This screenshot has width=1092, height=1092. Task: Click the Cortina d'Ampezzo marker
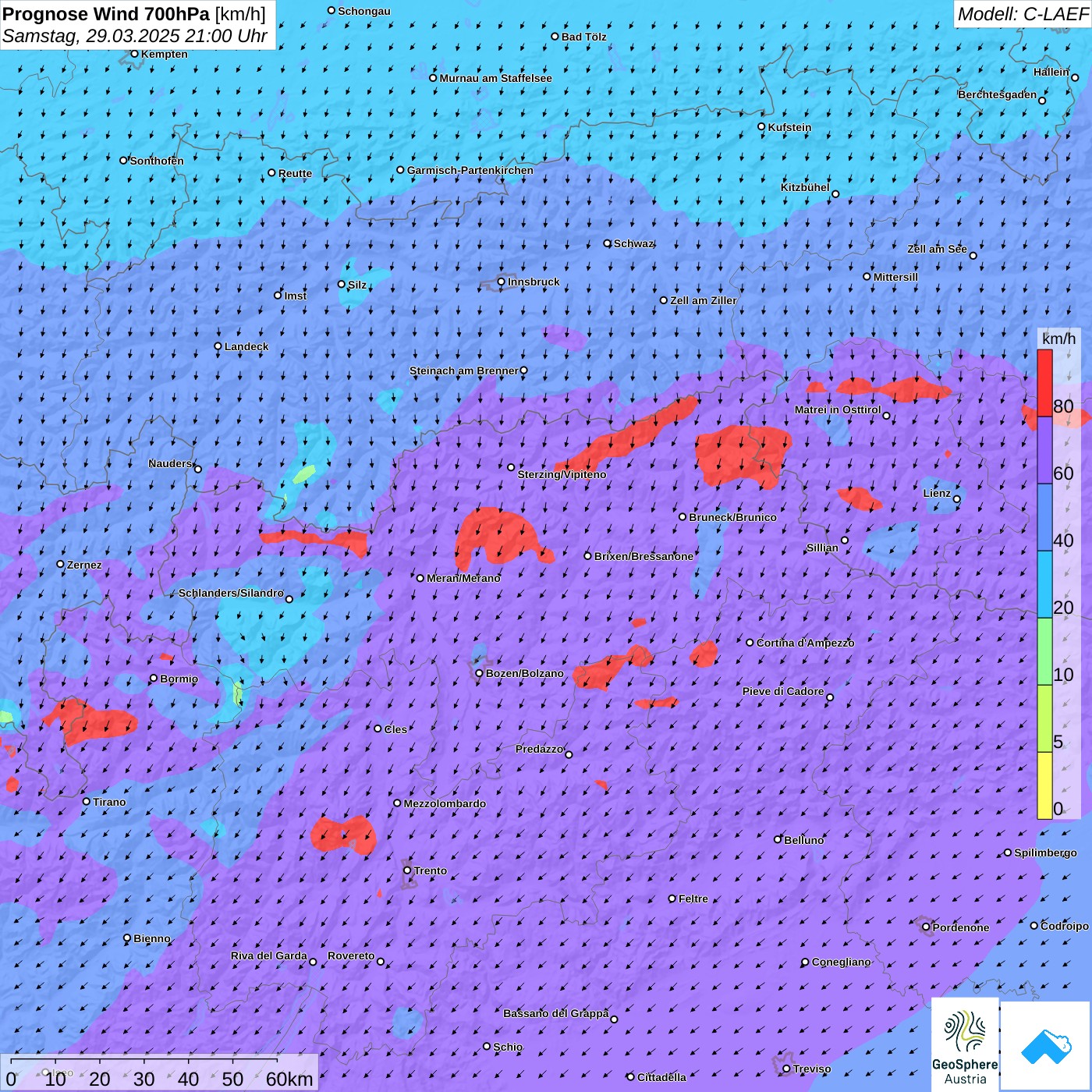pos(750,643)
